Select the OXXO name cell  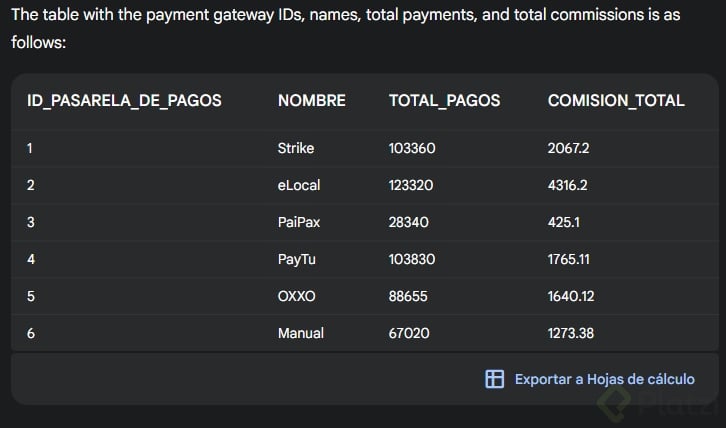click(x=298, y=296)
